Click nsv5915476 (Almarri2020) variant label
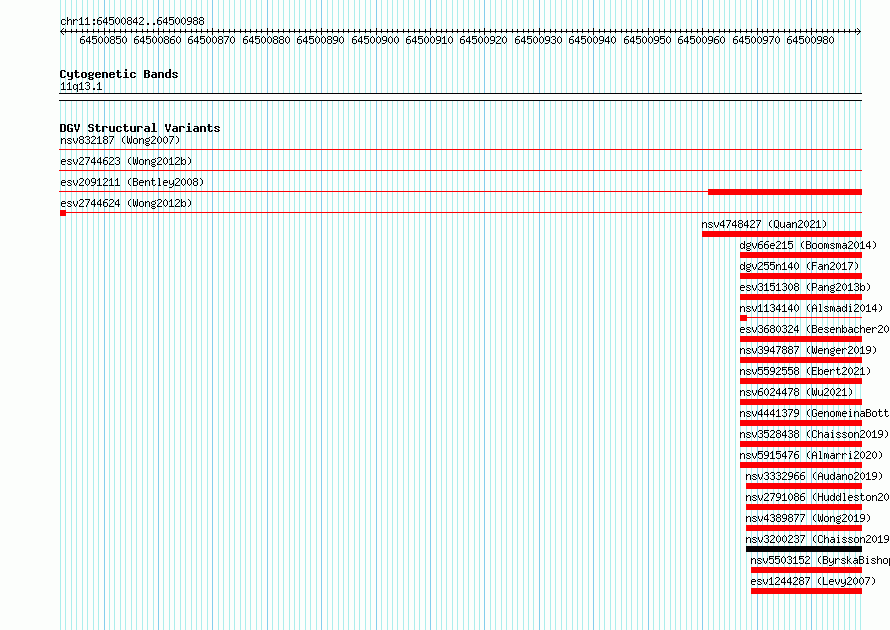Viewport: 890px width, 630px height. [x=811, y=455]
